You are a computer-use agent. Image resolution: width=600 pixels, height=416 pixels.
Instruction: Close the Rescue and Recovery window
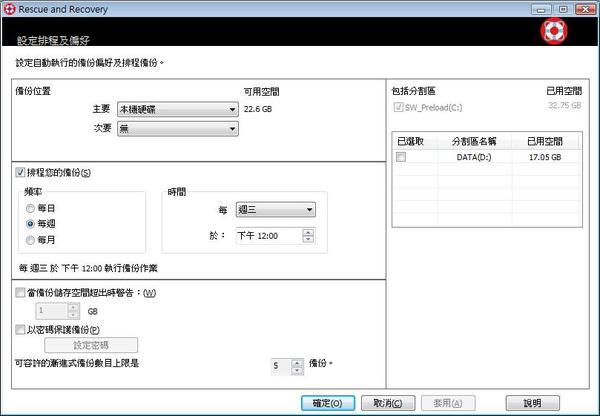[x=586, y=10]
